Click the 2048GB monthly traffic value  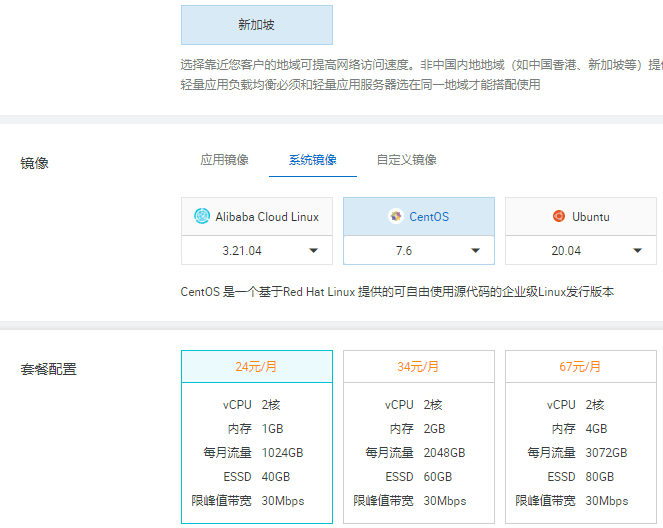[x=444, y=453]
